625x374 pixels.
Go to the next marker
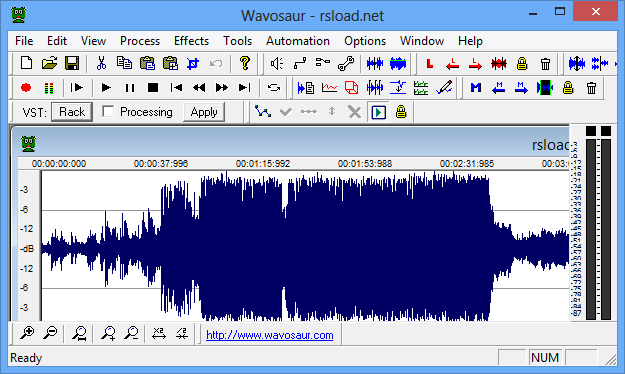tap(521, 88)
